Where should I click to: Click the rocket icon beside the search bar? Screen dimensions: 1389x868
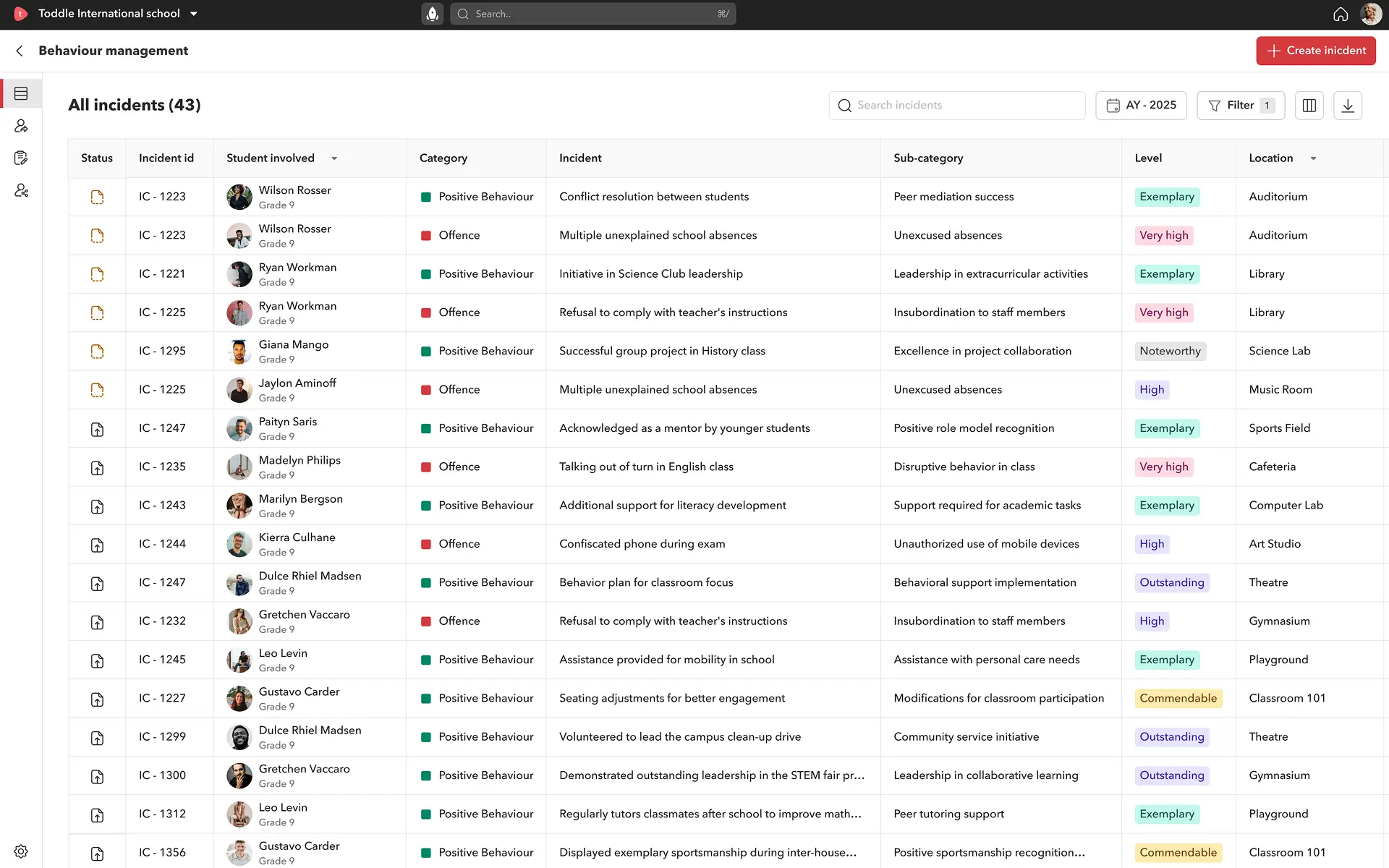pyautogui.click(x=433, y=14)
